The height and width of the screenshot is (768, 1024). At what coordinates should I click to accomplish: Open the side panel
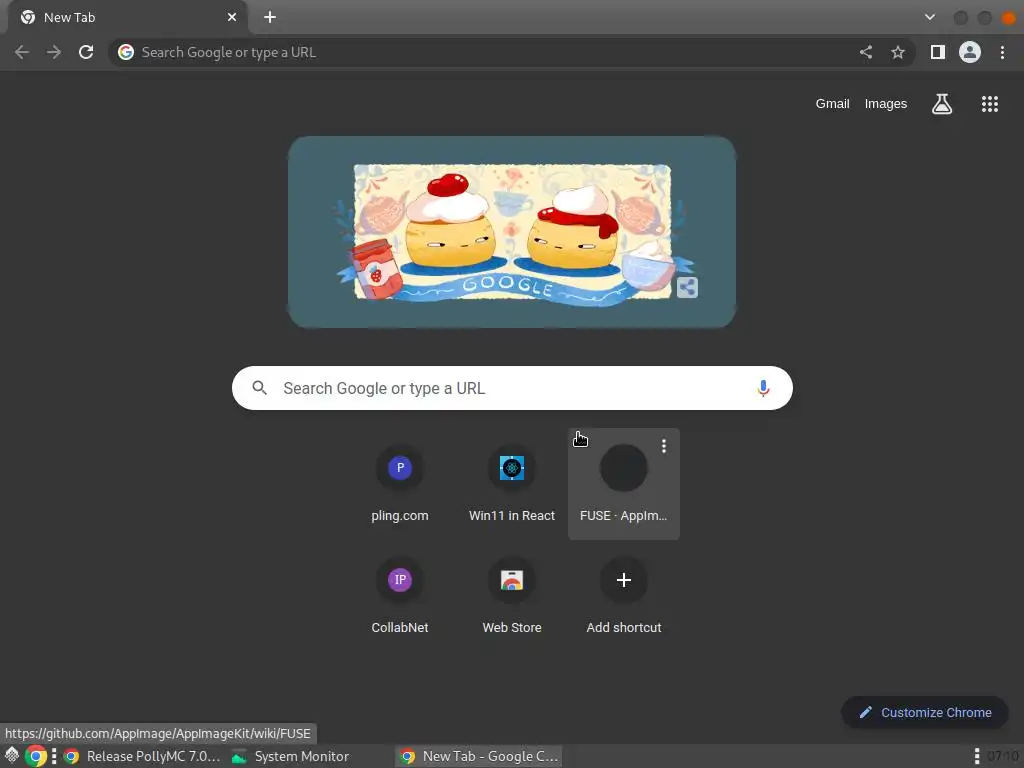click(x=938, y=52)
